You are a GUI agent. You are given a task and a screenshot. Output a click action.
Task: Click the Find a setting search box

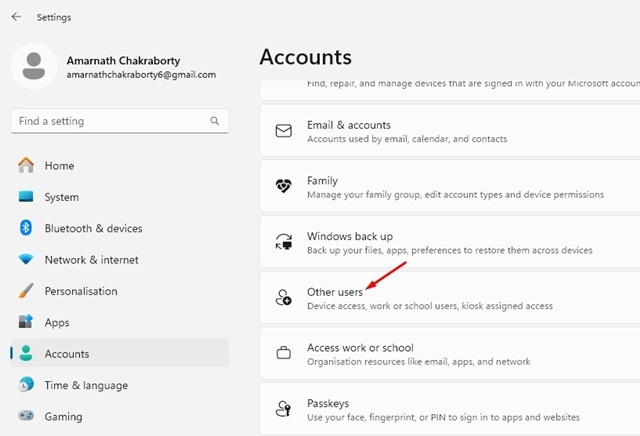click(120, 121)
